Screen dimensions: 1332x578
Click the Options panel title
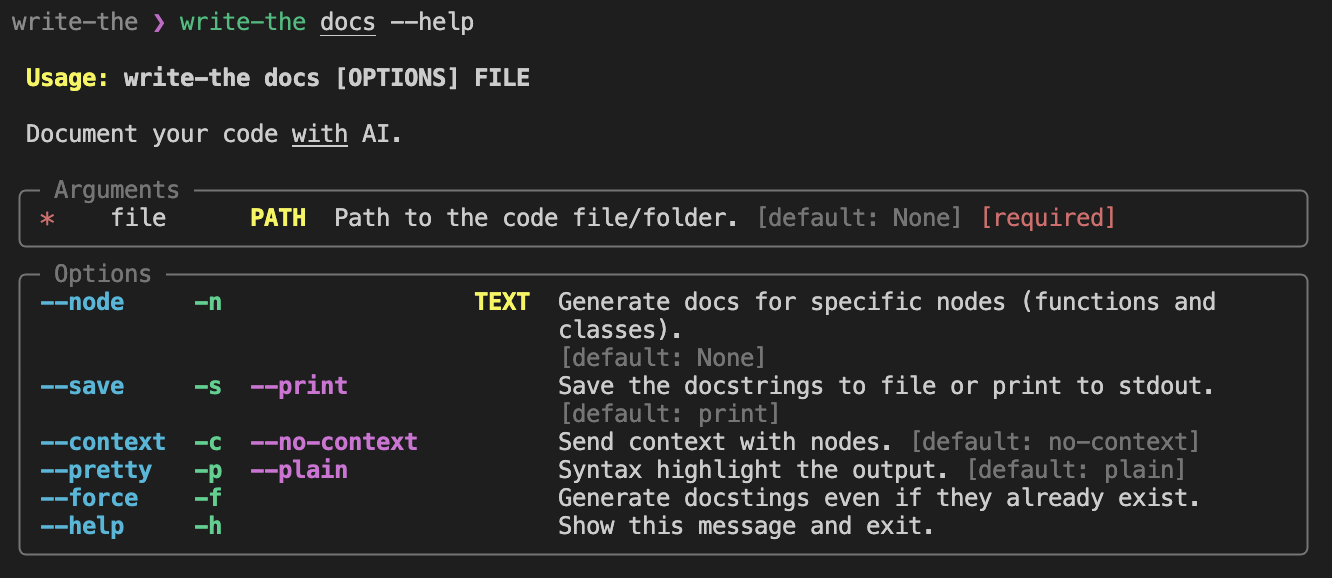[x=102, y=274]
